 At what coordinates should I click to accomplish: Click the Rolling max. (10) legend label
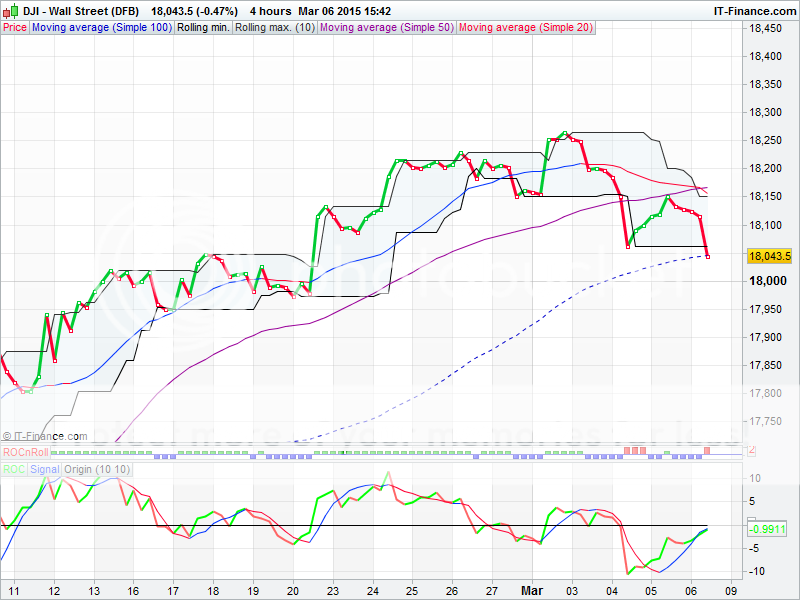[275, 28]
